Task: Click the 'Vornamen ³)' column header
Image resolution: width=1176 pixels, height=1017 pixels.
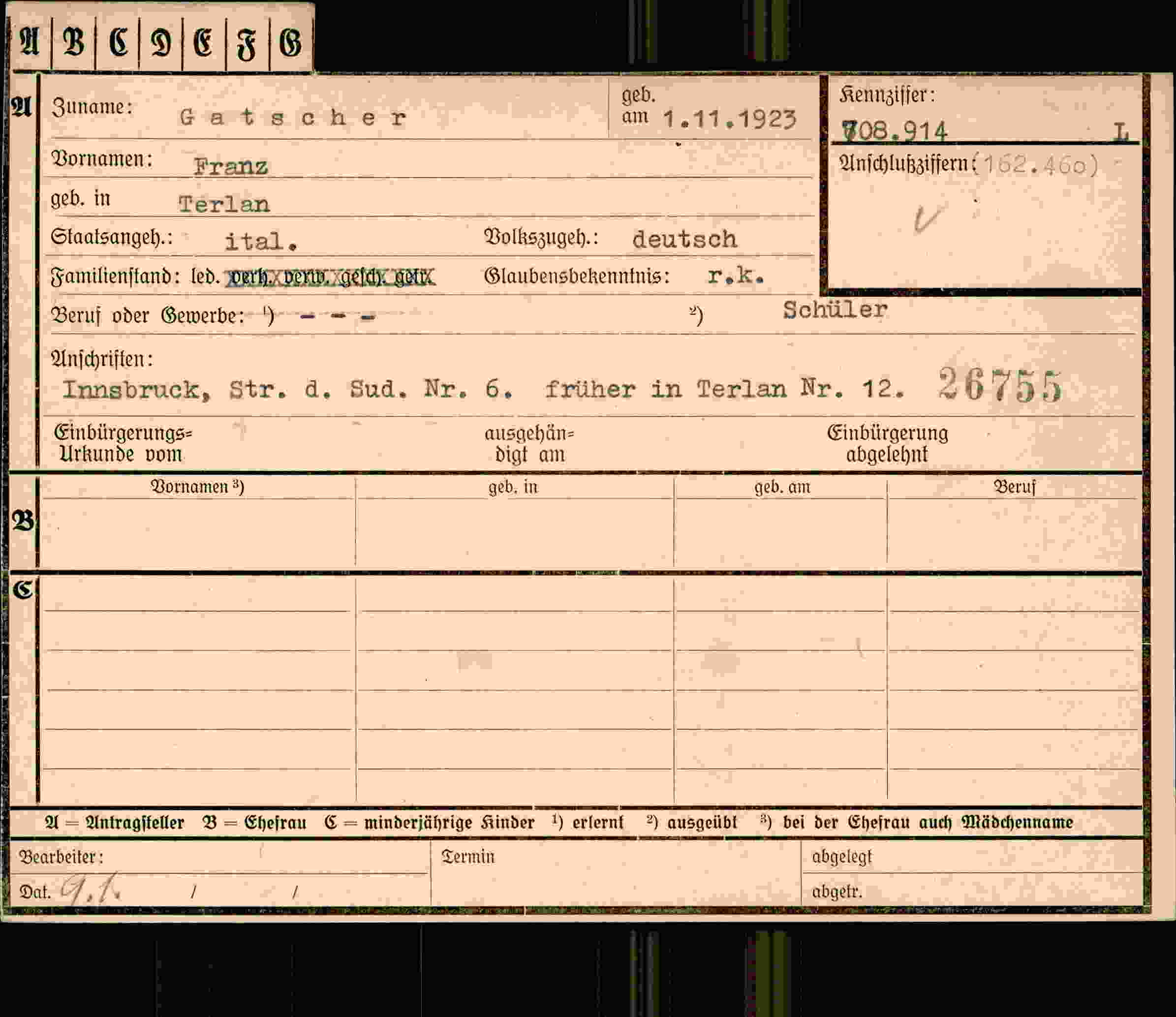Action: 197,487
